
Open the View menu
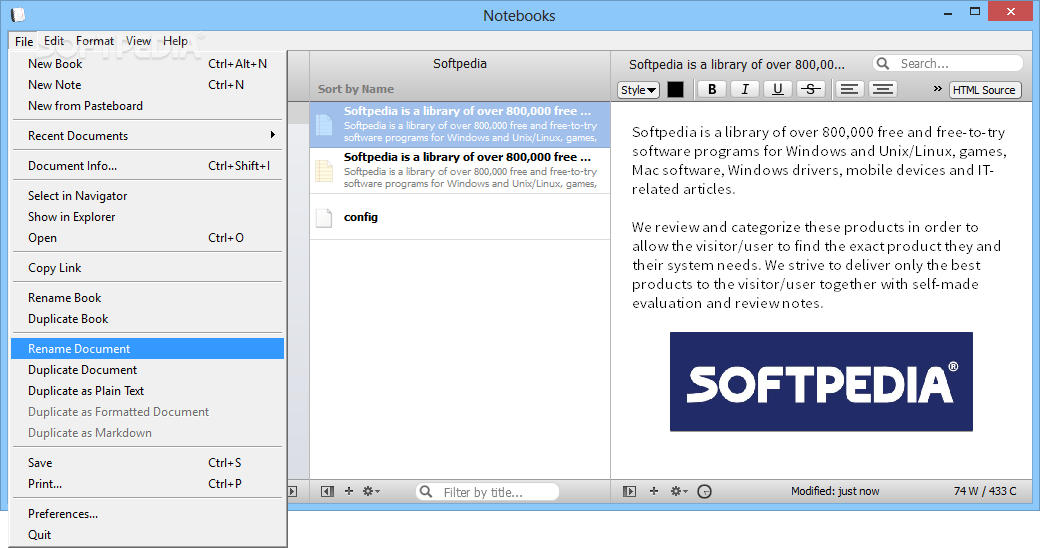coord(139,41)
